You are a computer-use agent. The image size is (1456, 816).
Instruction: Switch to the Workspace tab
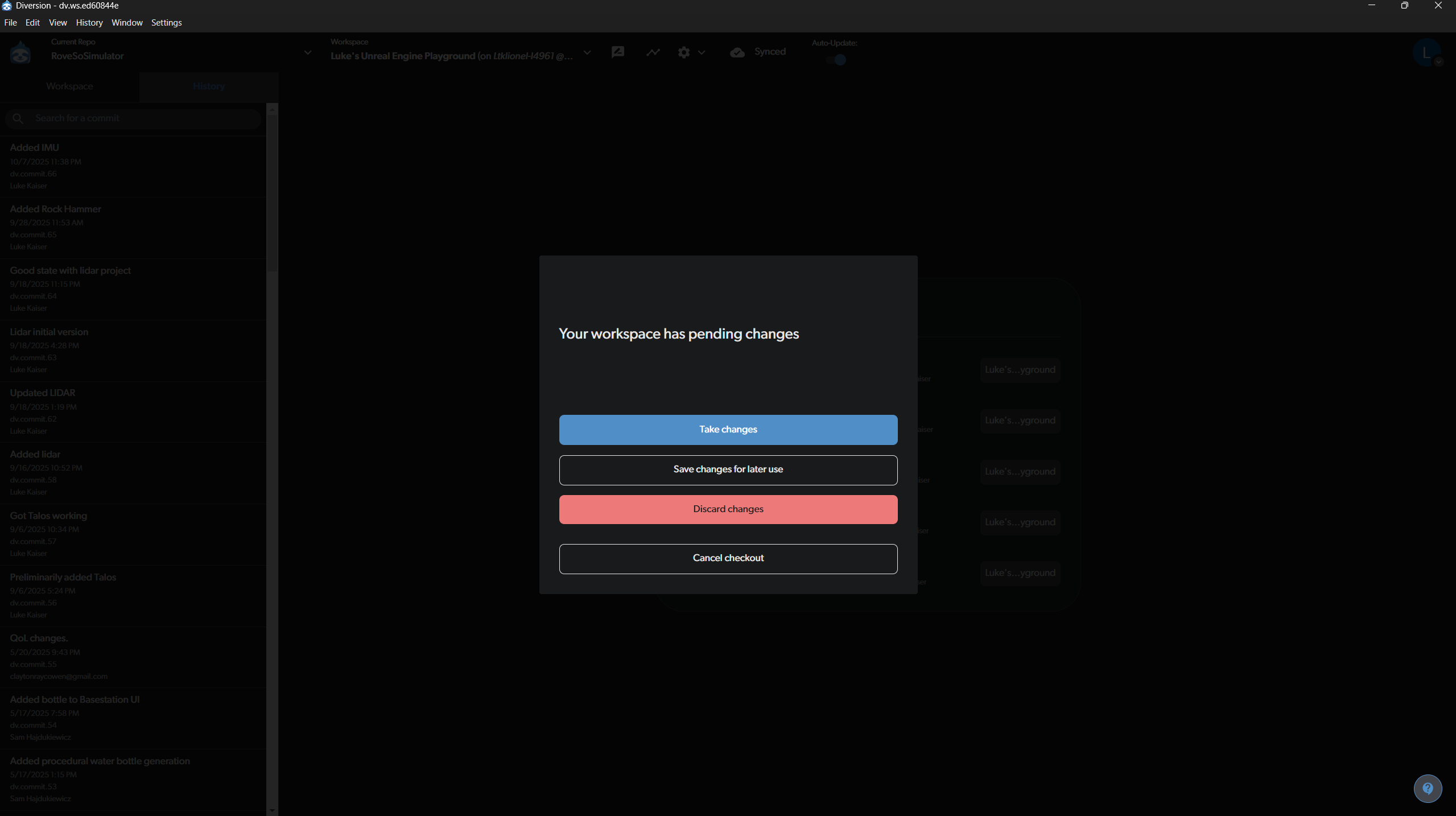pos(69,86)
